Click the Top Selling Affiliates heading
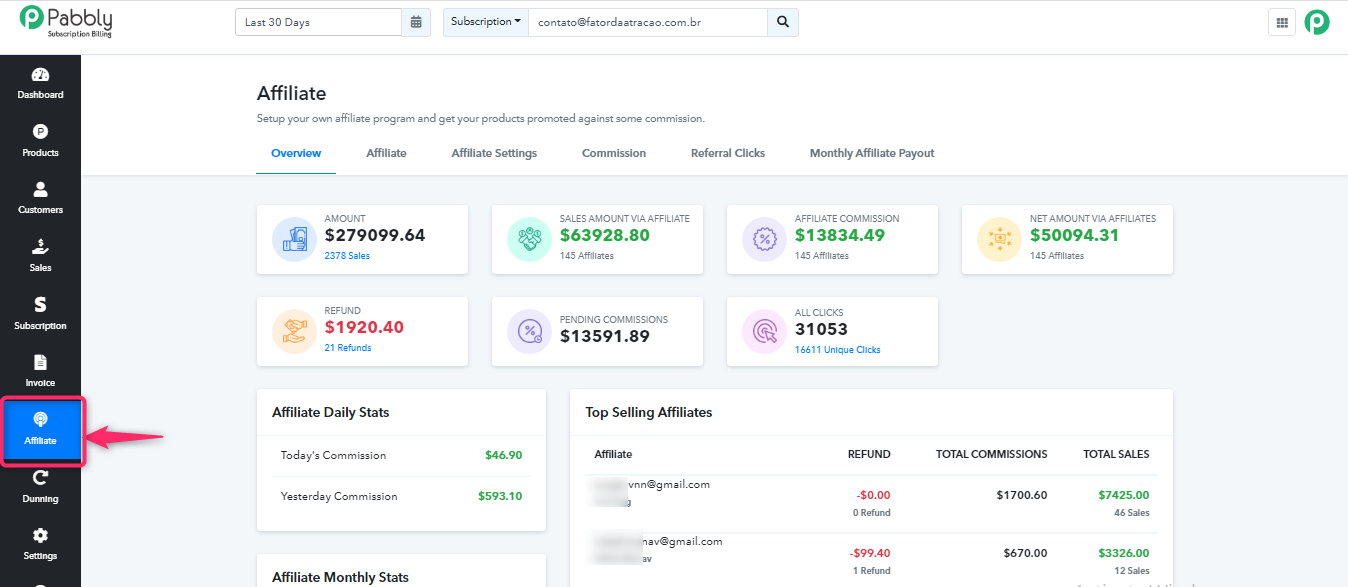Viewport: 1348px width, 587px height. coord(649,412)
